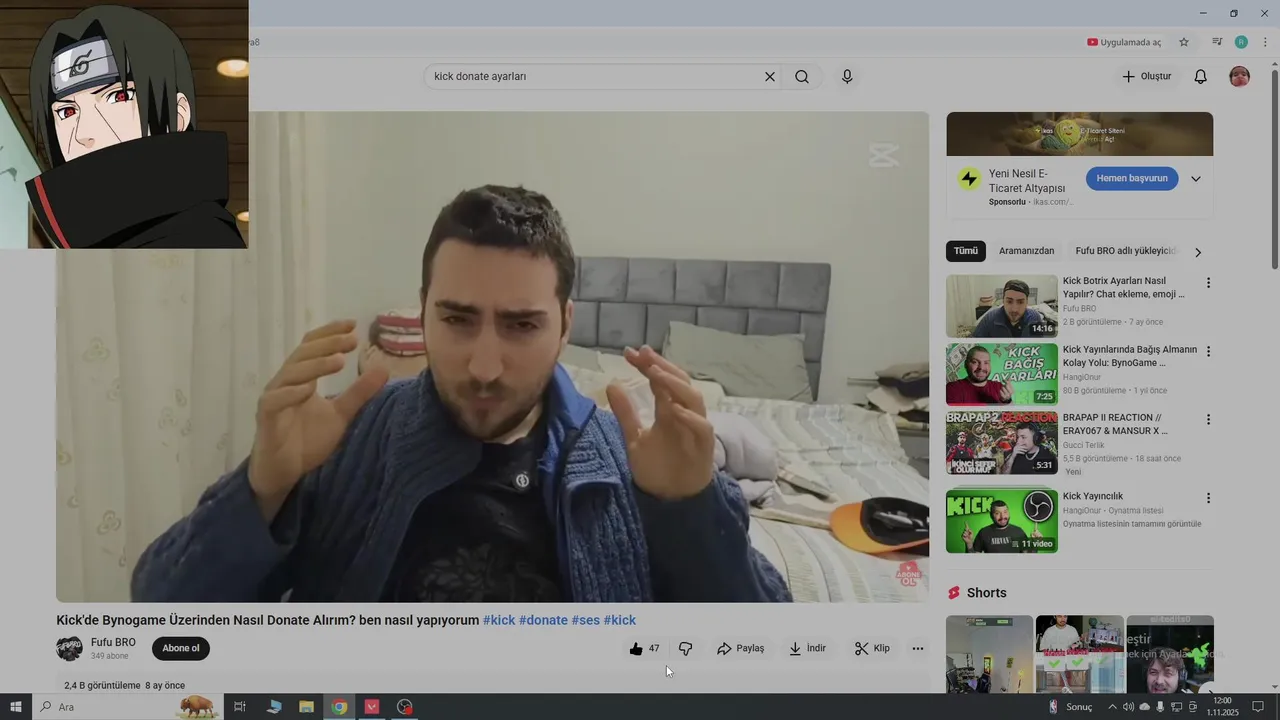Bookmark this page with star icon
Screen dimensions: 1280x720
[1184, 42]
